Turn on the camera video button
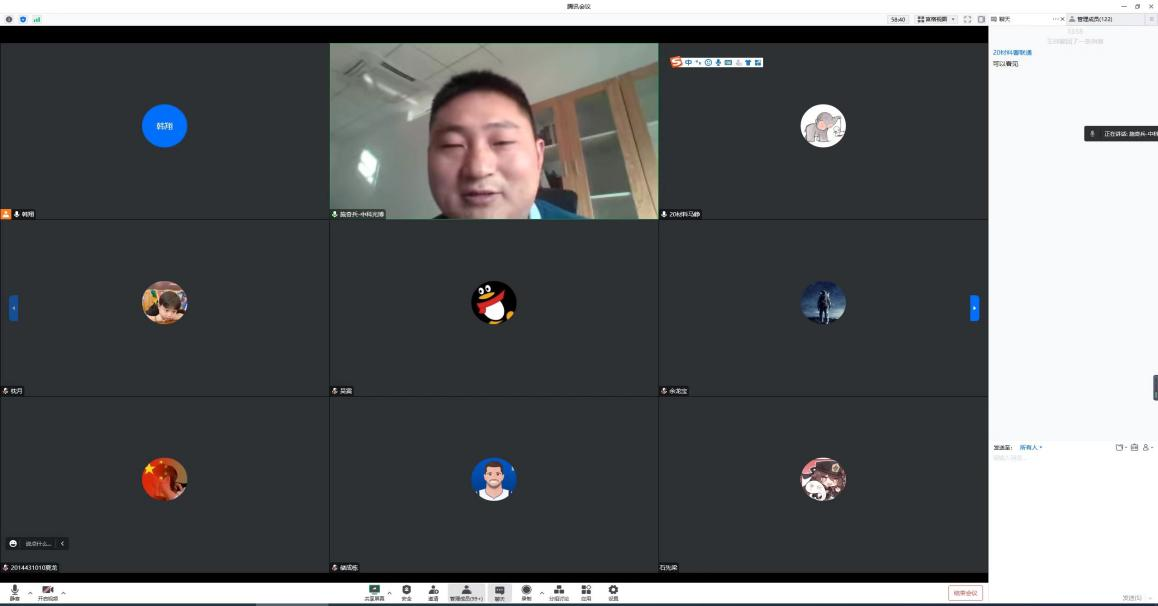The height and width of the screenshot is (606, 1158). pos(47,591)
